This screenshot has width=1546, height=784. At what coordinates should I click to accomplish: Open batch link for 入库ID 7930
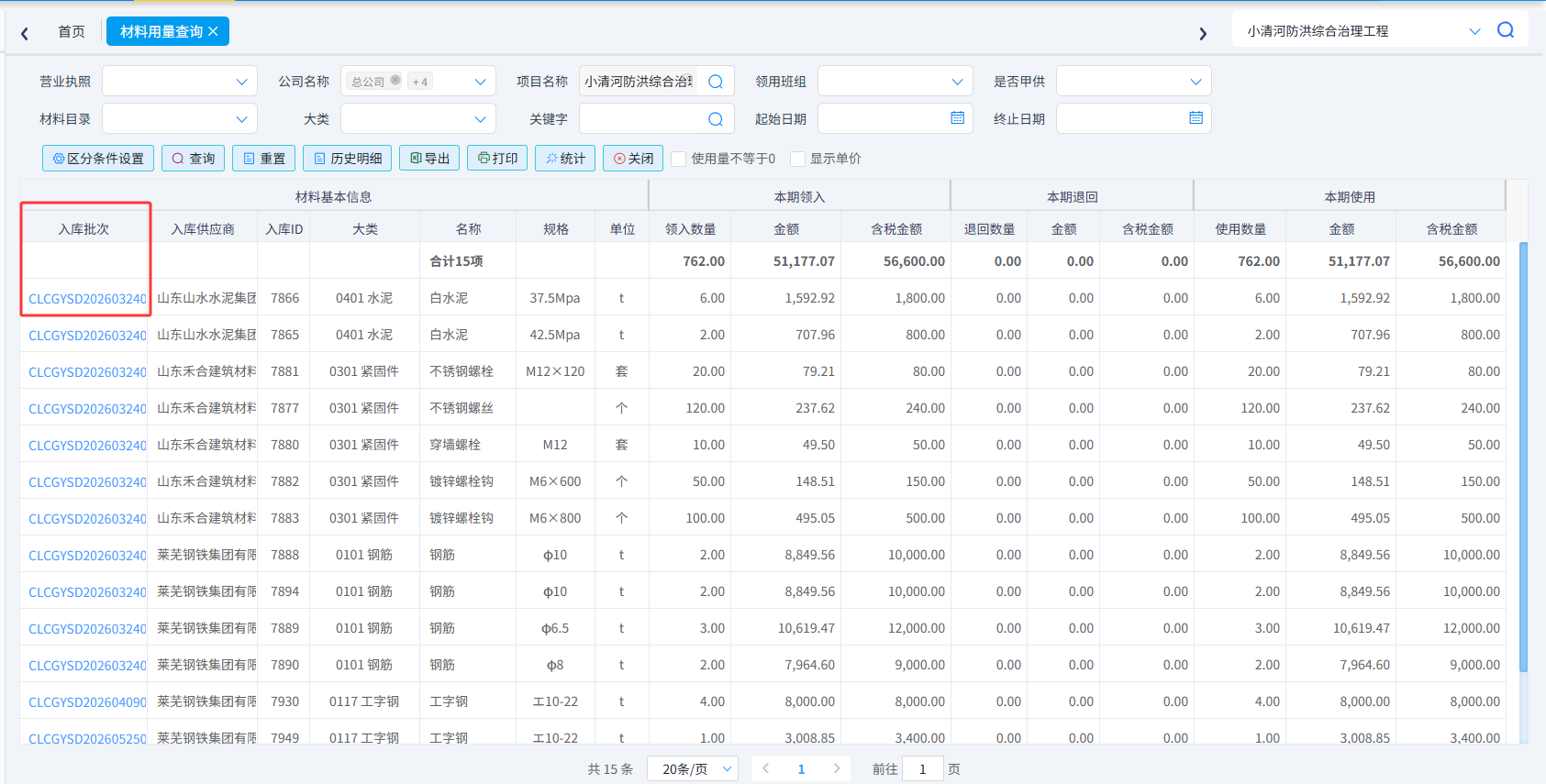pos(87,702)
